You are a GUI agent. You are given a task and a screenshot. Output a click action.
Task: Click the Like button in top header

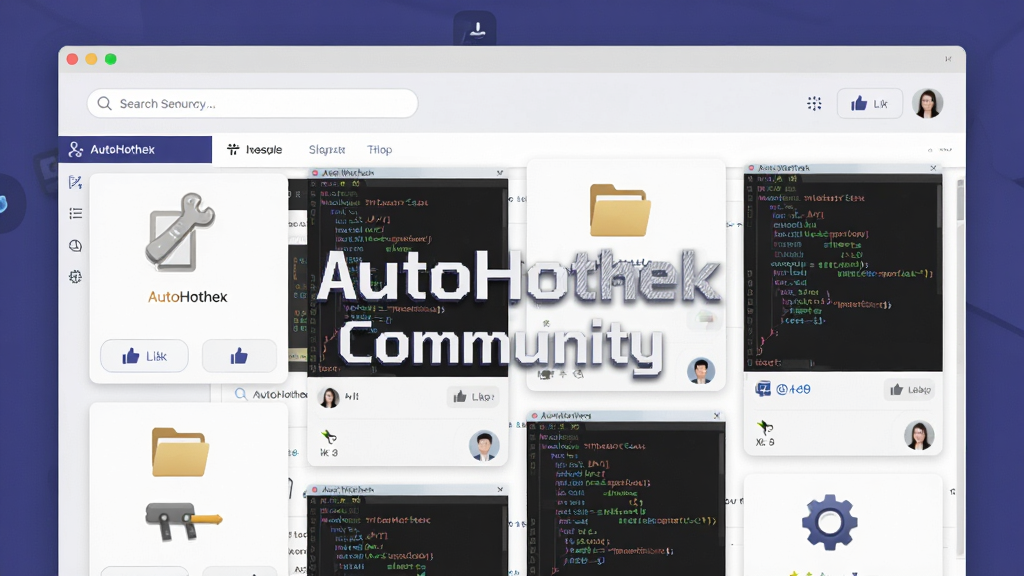869,103
